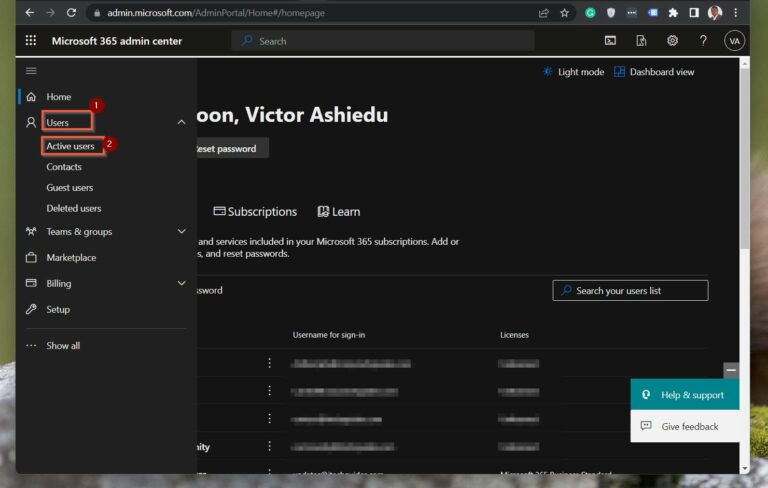The width and height of the screenshot is (768, 488).
Task: Click the Marketplace bag icon
Action: pyautogui.click(x=31, y=257)
